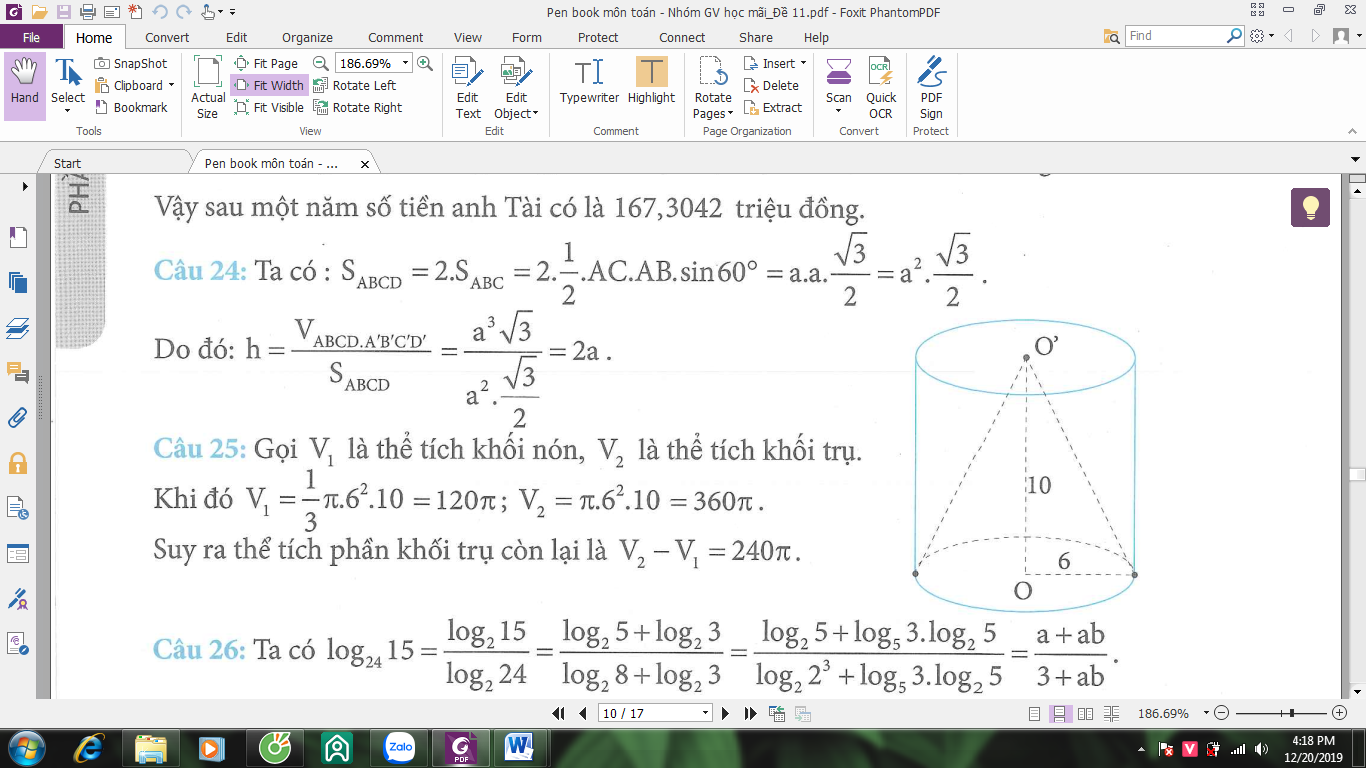The image size is (1366, 768).
Task: Open PDF Sign in the Protect group
Action: [931, 88]
